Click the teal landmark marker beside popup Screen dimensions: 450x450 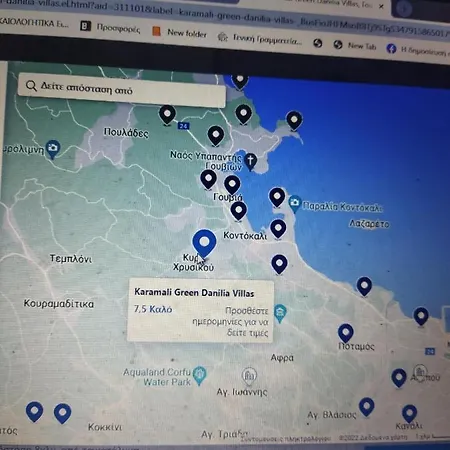[x=280, y=313]
